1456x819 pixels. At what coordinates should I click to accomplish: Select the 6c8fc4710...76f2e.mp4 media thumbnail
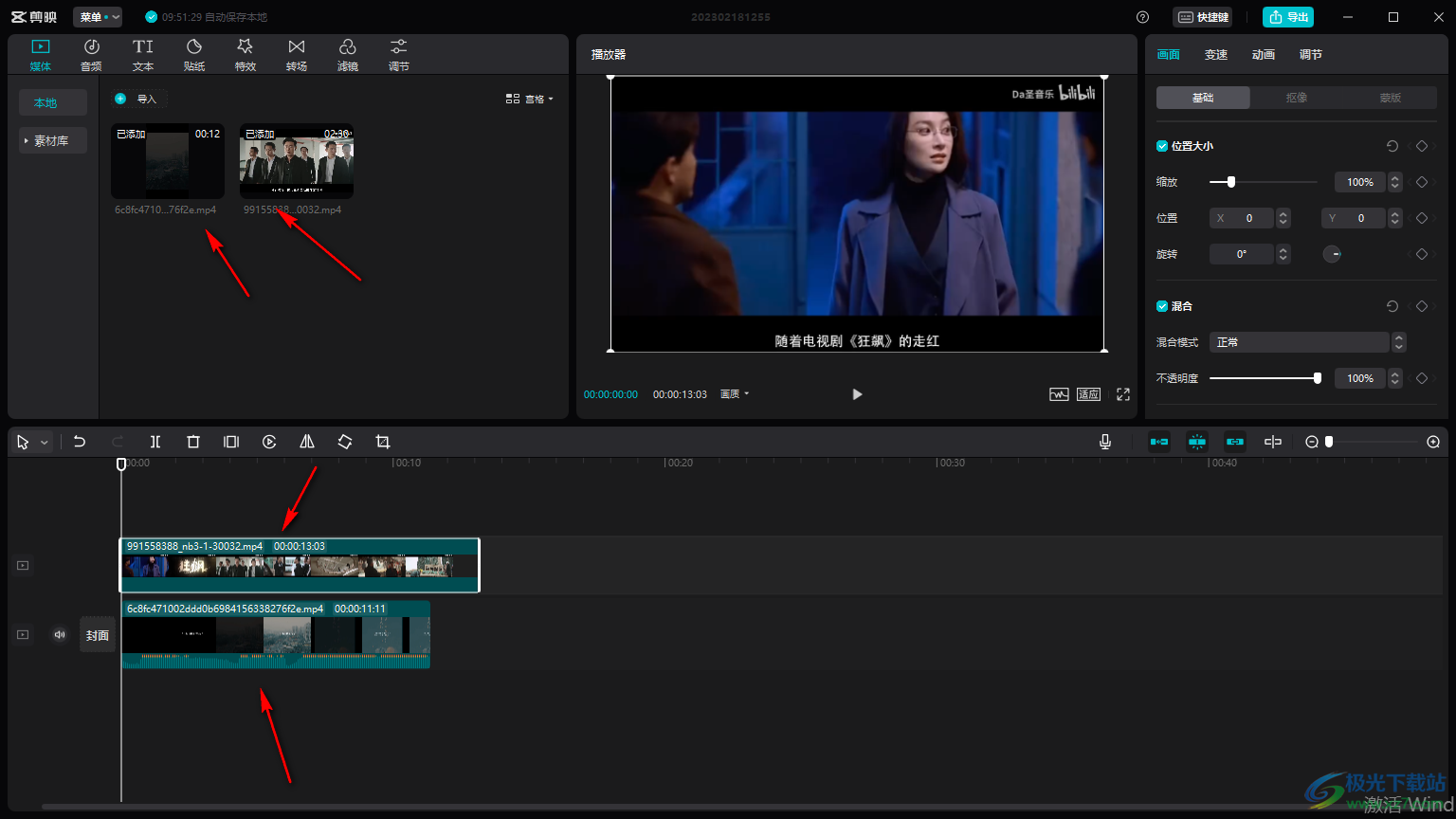168,161
